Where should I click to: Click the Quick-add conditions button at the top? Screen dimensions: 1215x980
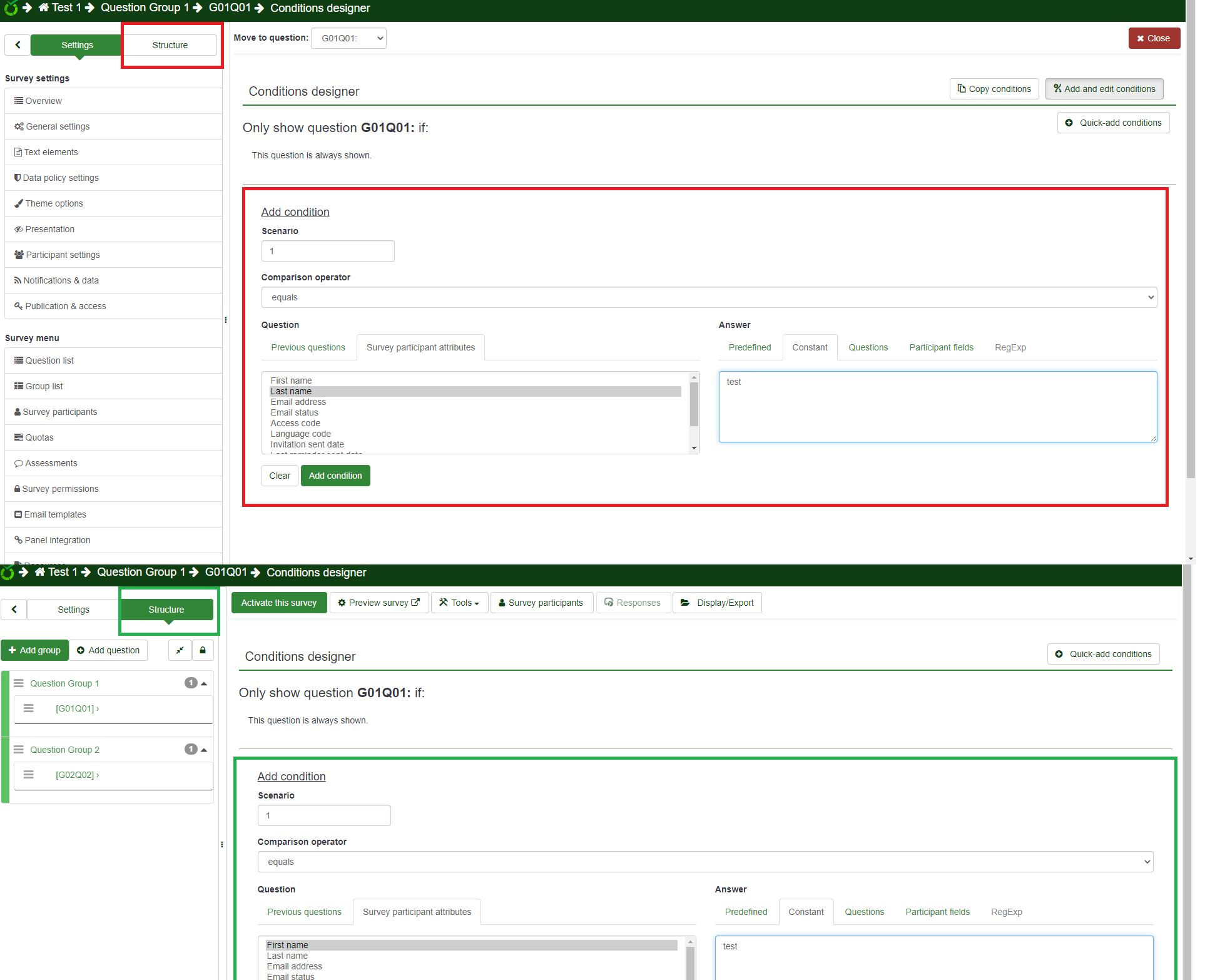point(1113,123)
